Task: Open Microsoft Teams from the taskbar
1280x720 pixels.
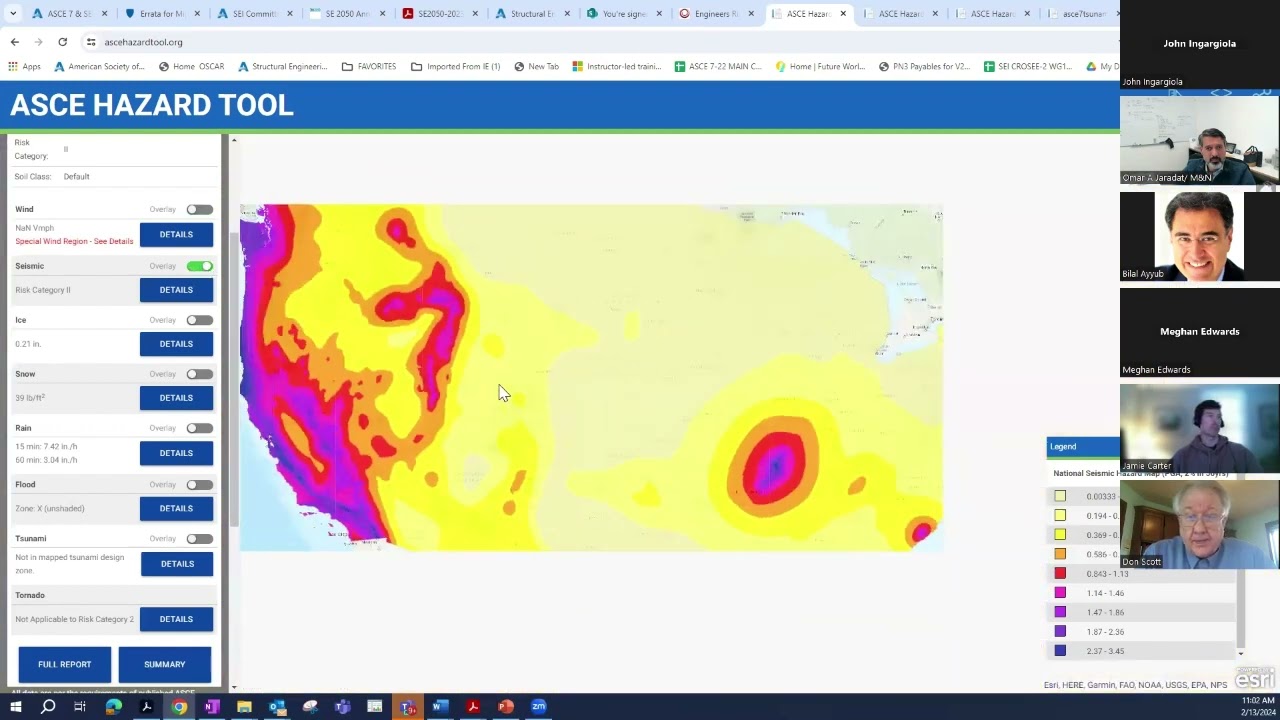Action: point(342,707)
